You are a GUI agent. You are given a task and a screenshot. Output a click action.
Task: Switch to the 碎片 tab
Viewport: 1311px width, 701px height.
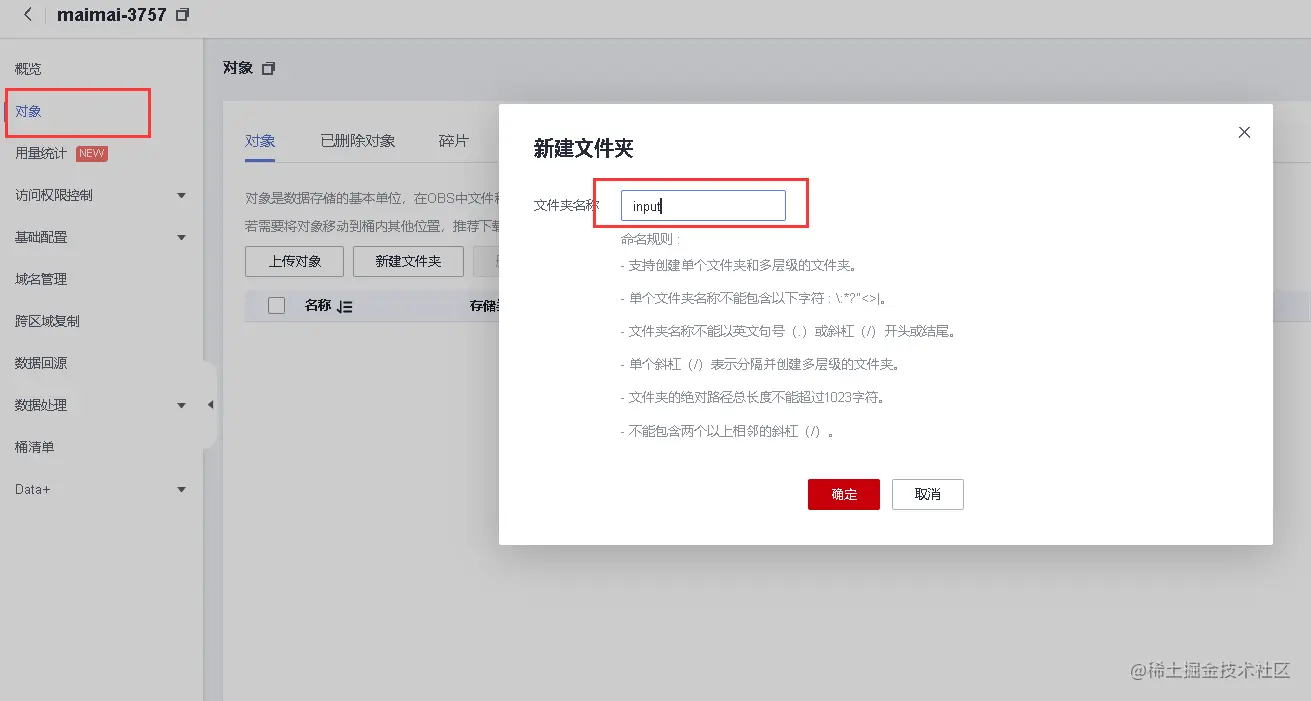453,141
